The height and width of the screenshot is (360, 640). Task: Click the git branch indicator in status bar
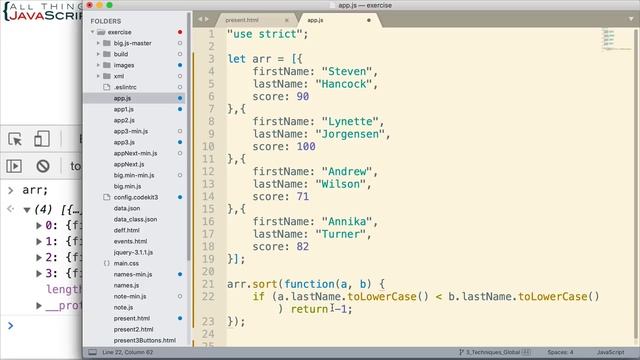[x=494, y=352]
